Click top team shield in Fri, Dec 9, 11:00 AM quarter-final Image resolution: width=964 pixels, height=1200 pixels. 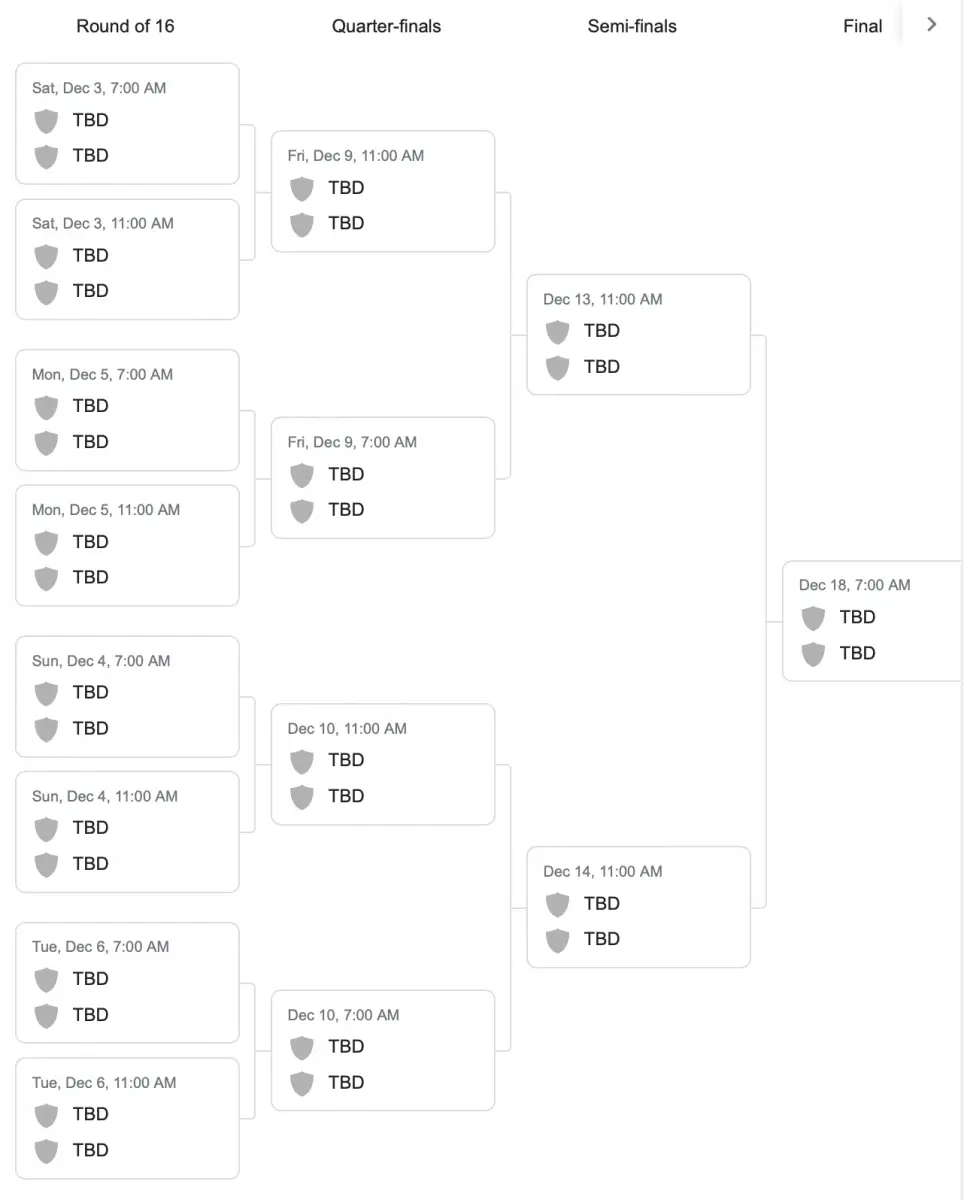(x=302, y=188)
